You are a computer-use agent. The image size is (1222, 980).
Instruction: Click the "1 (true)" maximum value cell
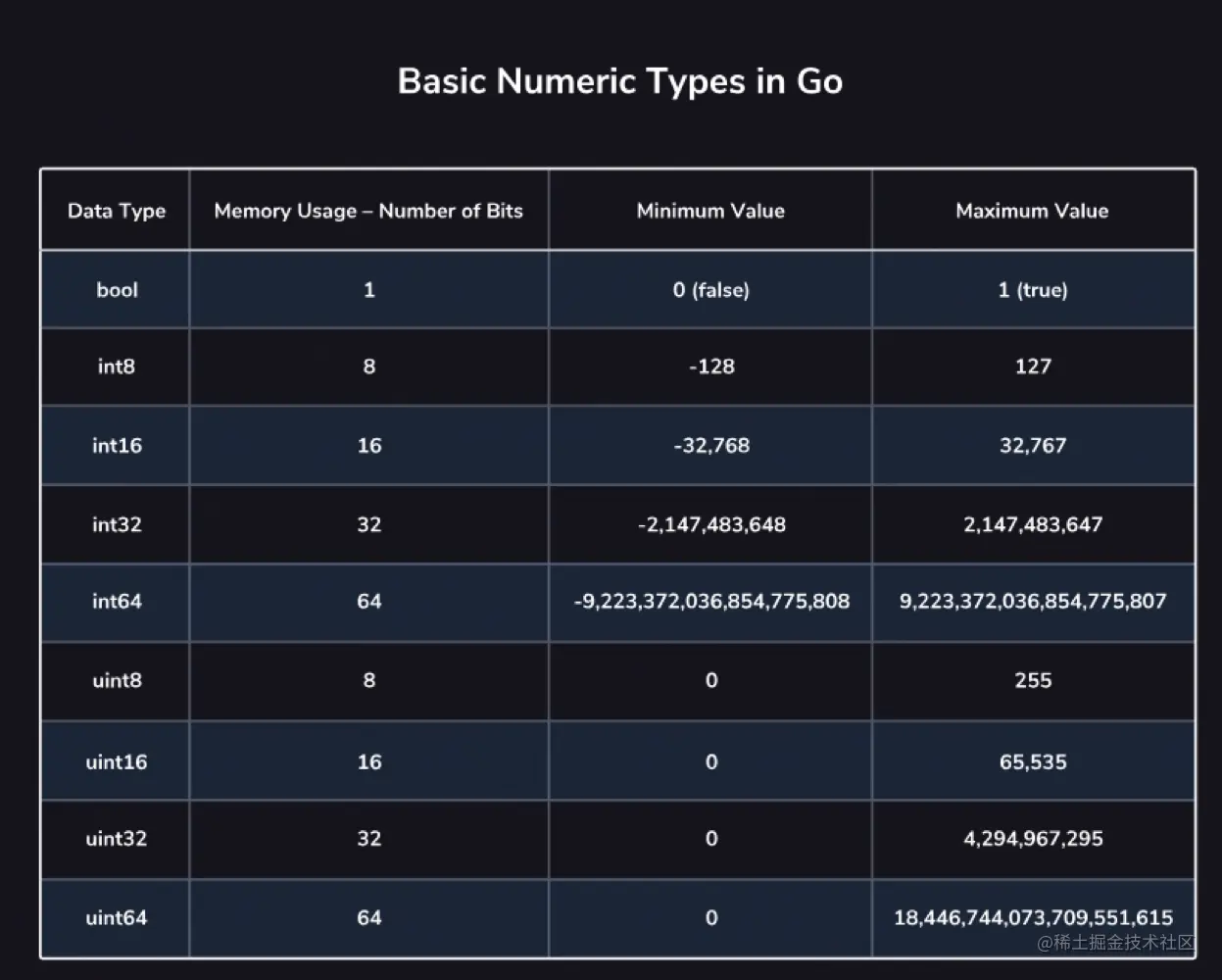(x=1033, y=290)
